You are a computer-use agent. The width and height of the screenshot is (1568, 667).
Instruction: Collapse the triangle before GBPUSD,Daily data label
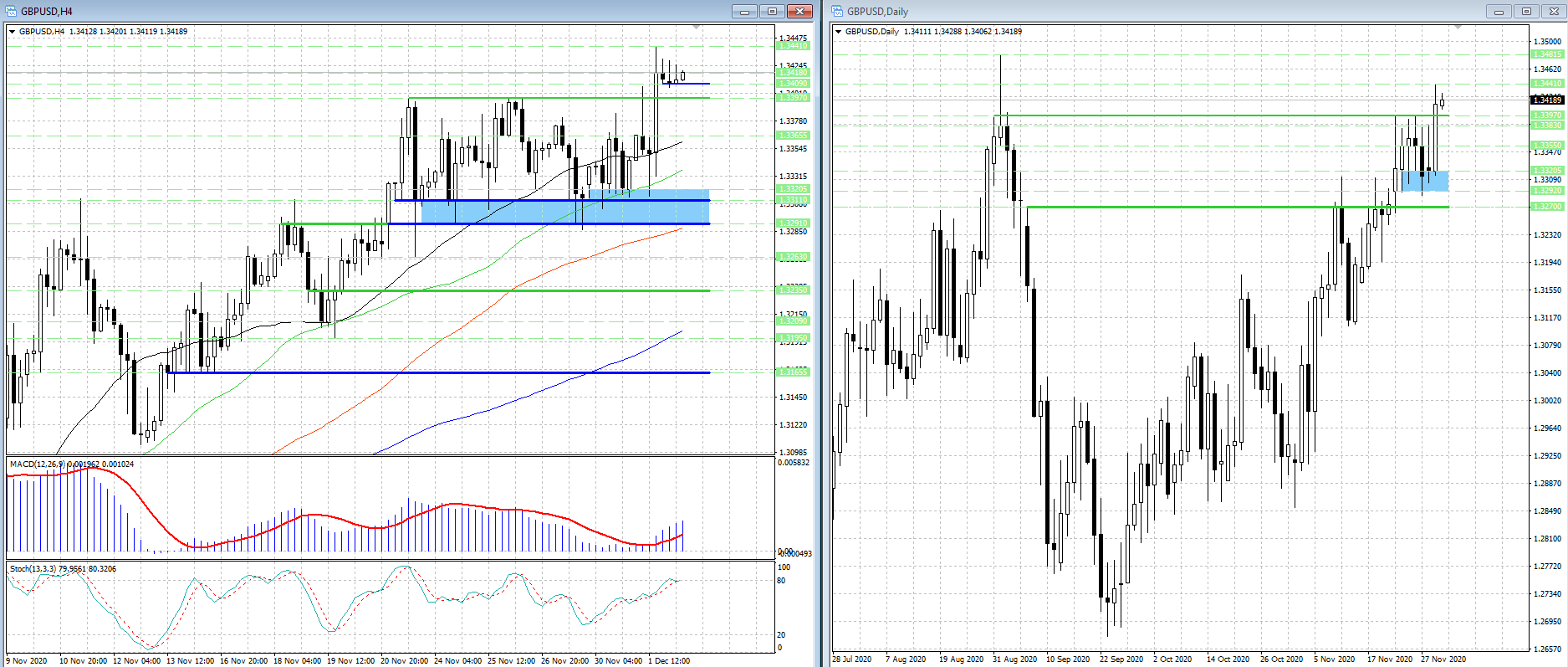[839, 32]
